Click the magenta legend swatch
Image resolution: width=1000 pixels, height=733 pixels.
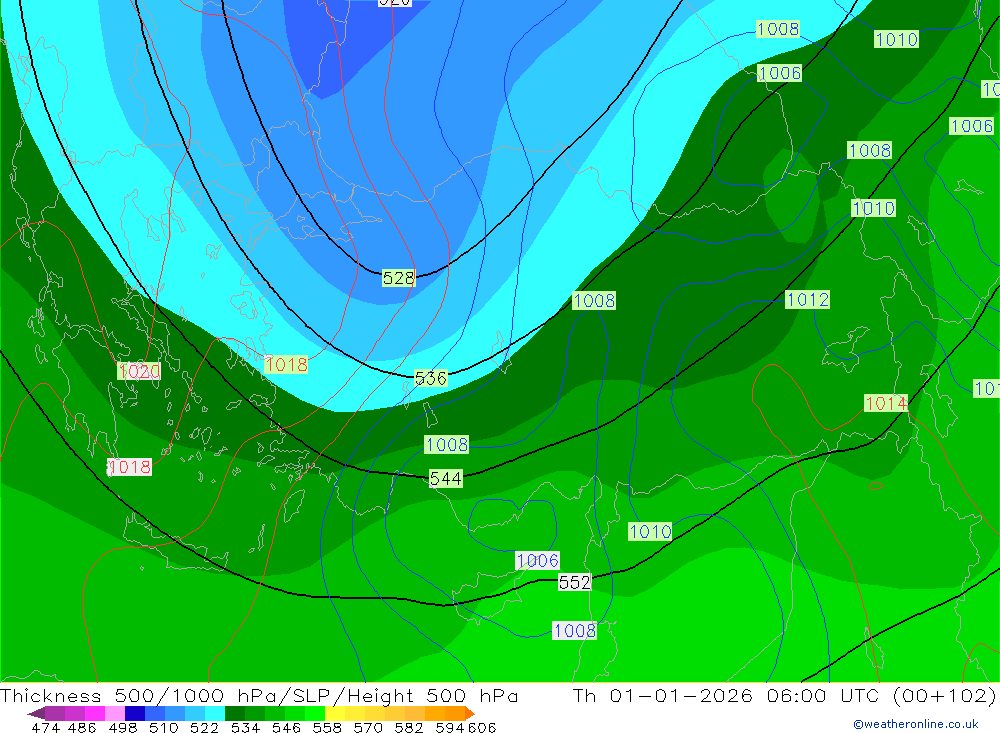tap(95, 713)
